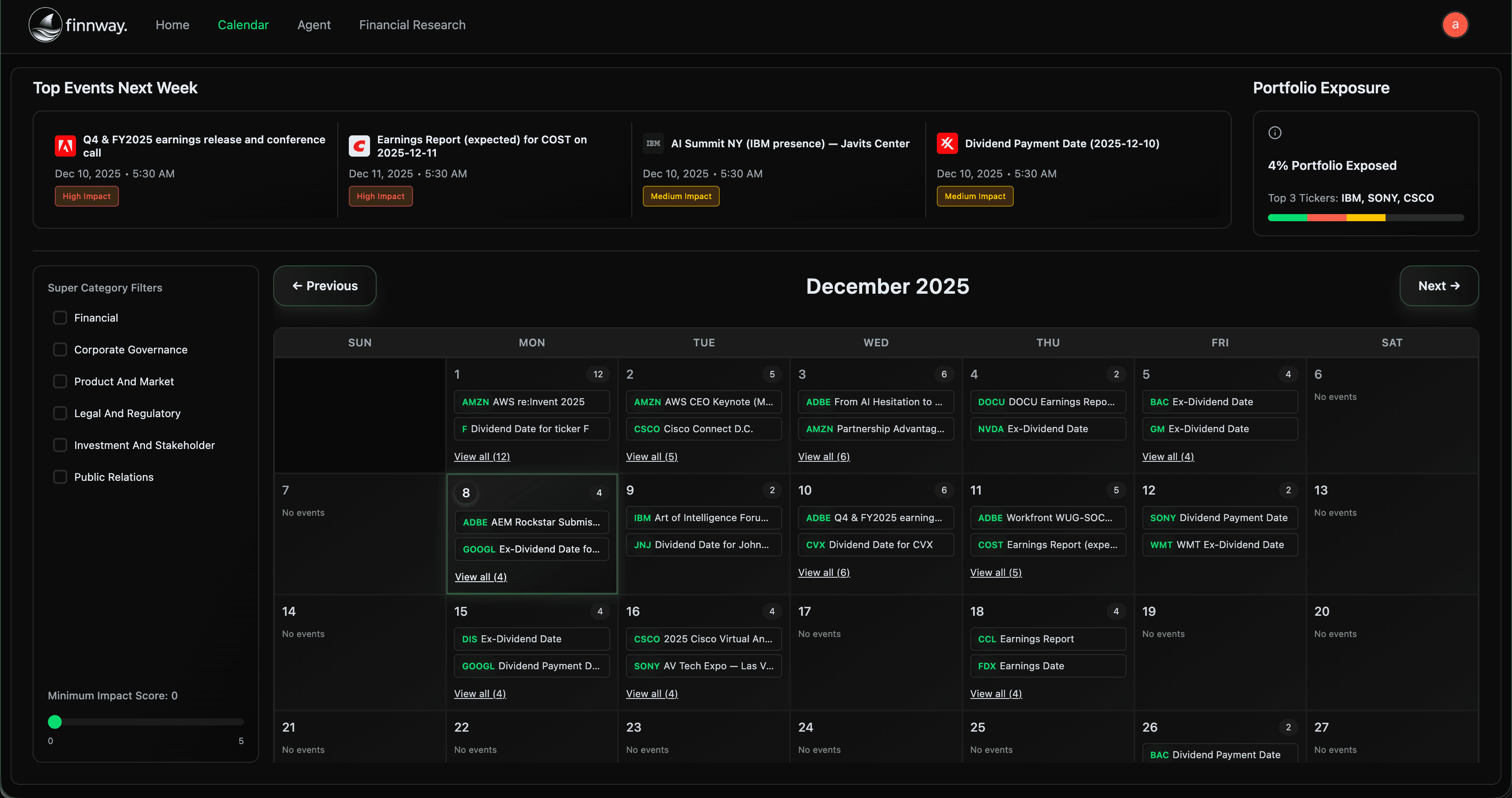Check the Corporate Governance filter
This screenshot has height=798, width=1512.
60,349
